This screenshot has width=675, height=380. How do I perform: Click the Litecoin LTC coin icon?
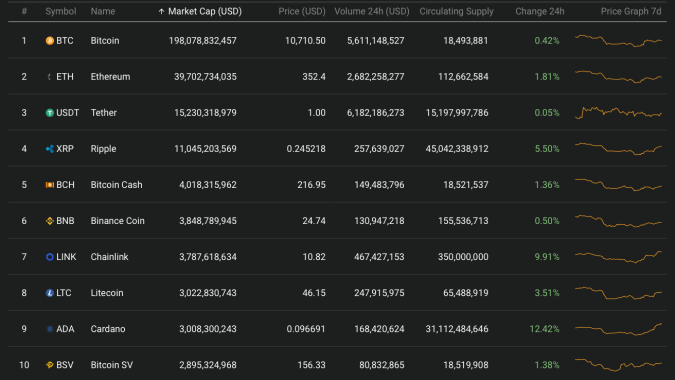[50, 293]
